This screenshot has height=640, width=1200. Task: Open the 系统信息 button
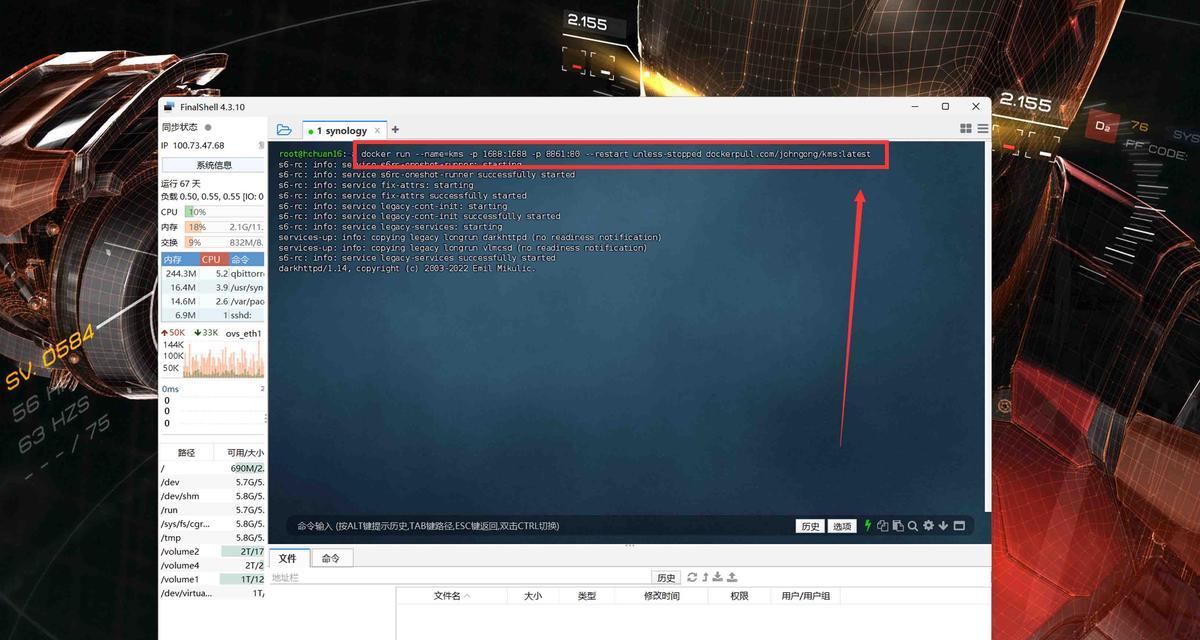coord(213,165)
